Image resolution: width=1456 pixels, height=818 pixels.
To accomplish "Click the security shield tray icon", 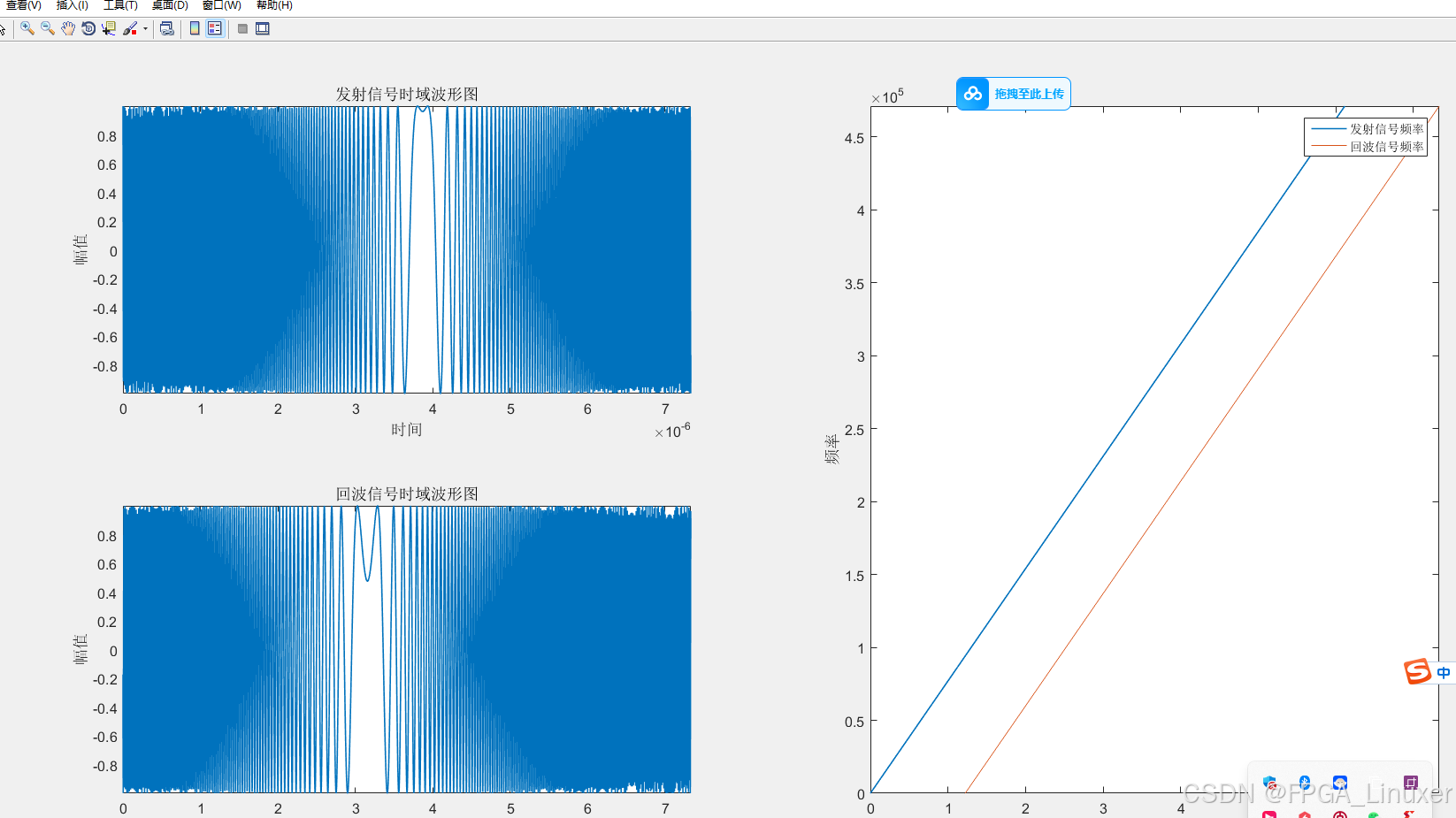I will [x=1269, y=783].
